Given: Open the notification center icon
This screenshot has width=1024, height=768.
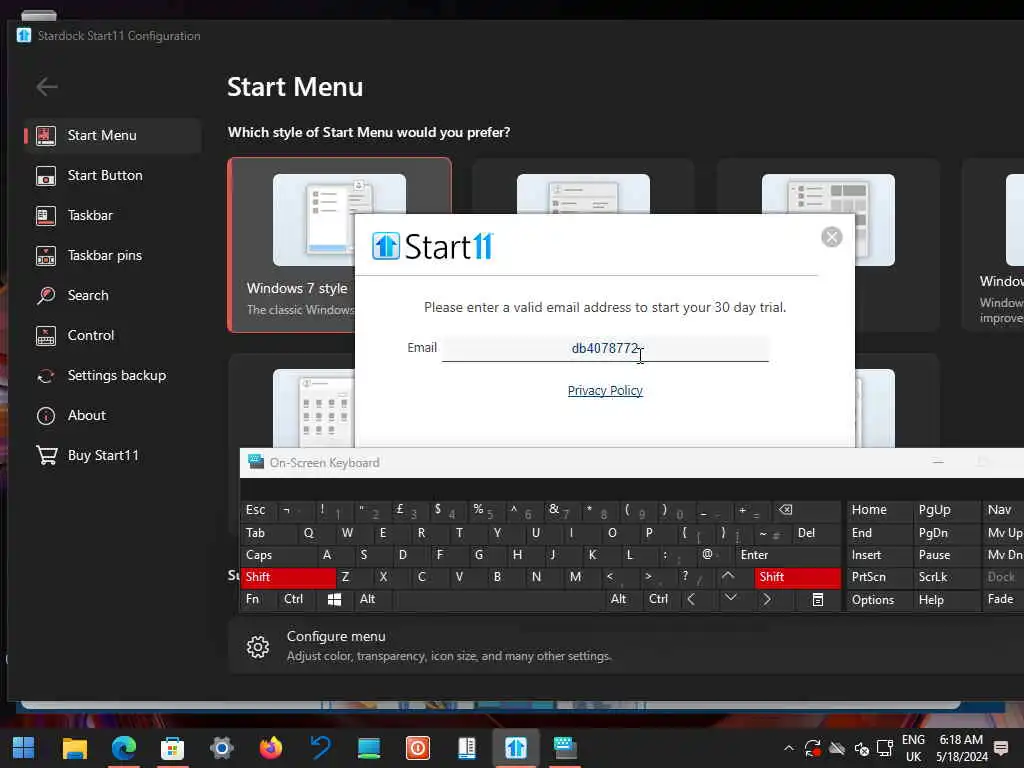Looking at the screenshot, I should tap(1000, 748).
